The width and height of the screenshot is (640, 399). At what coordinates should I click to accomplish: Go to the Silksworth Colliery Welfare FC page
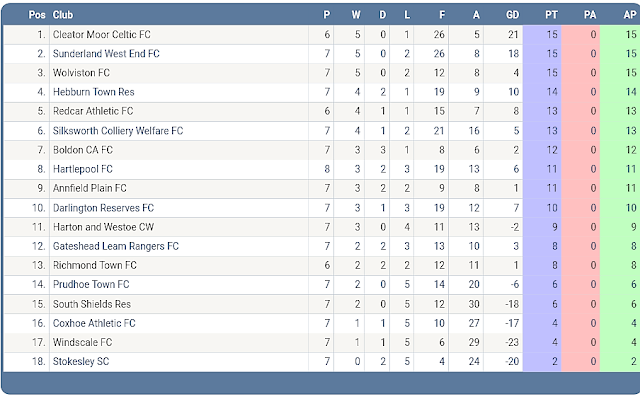118,131
